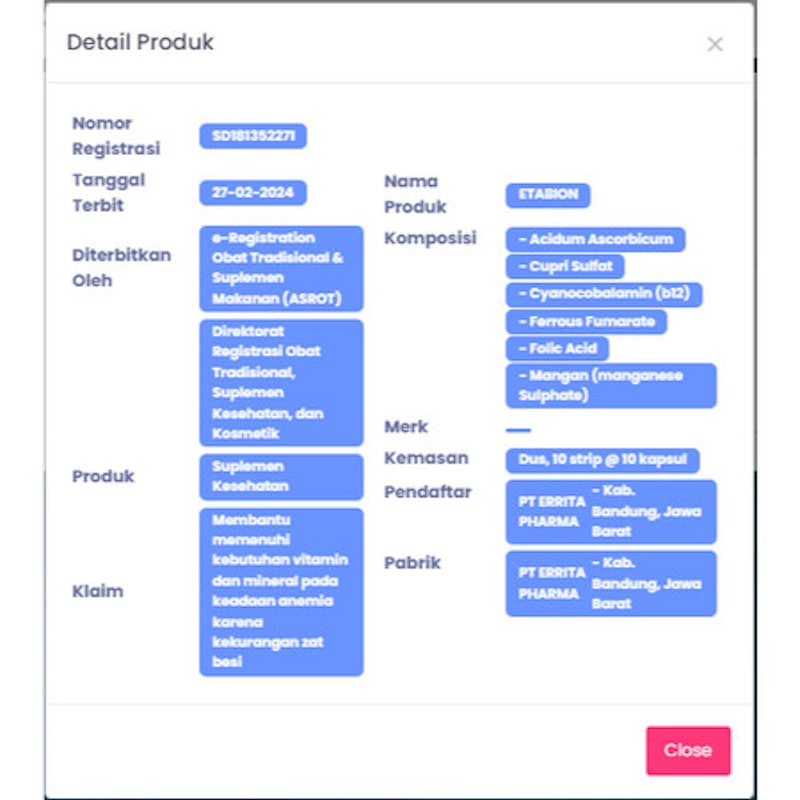This screenshot has width=800, height=800.
Task: Click the Acidum Ascorbicum composition tag
Action: pos(595,239)
